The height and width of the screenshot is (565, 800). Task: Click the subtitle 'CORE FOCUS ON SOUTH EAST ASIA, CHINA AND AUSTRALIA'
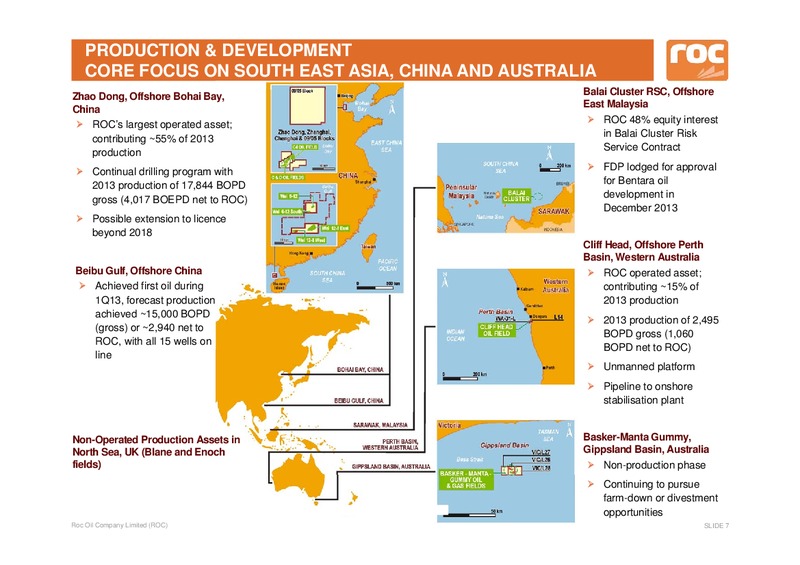coord(340,70)
